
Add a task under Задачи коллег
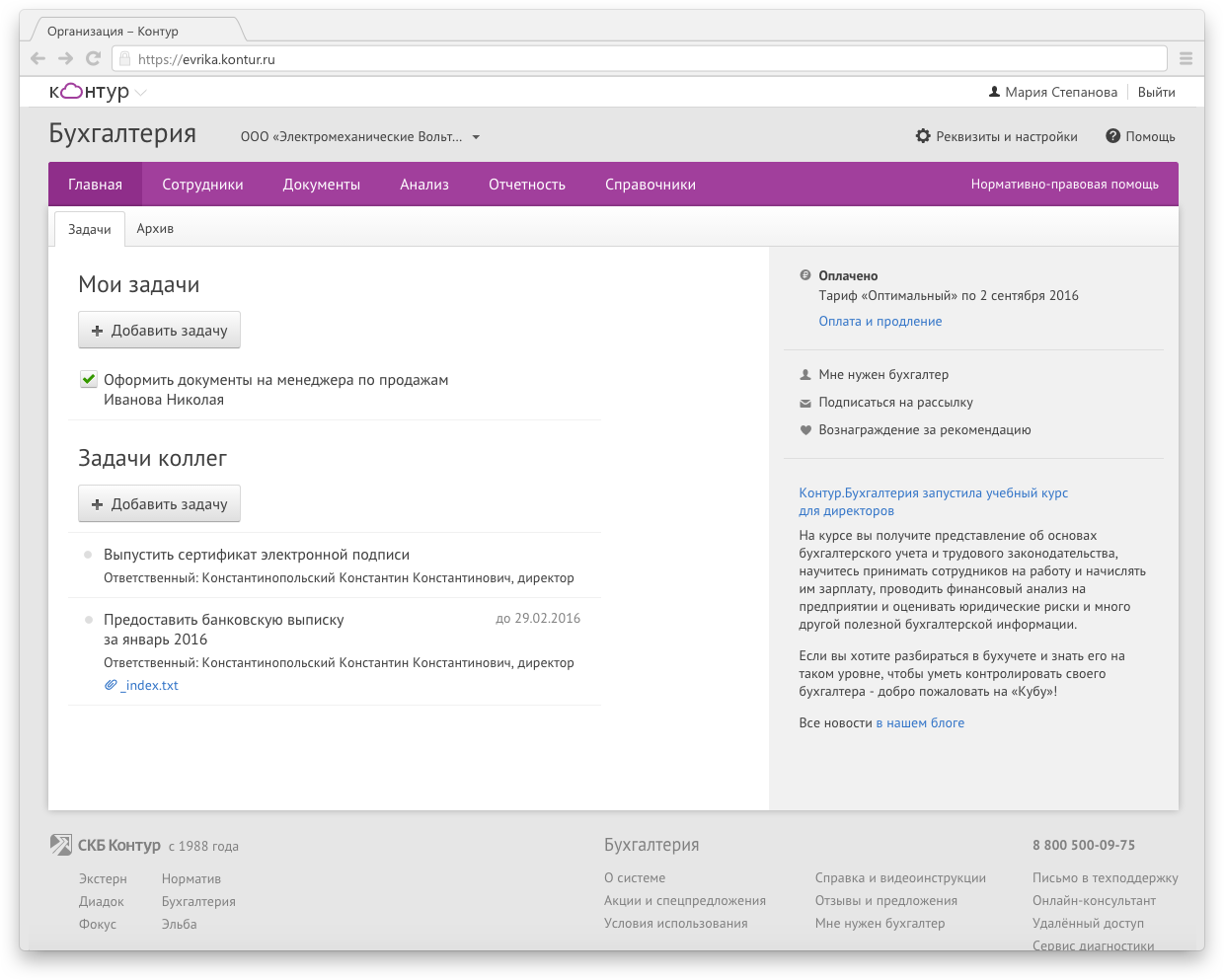(159, 504)
